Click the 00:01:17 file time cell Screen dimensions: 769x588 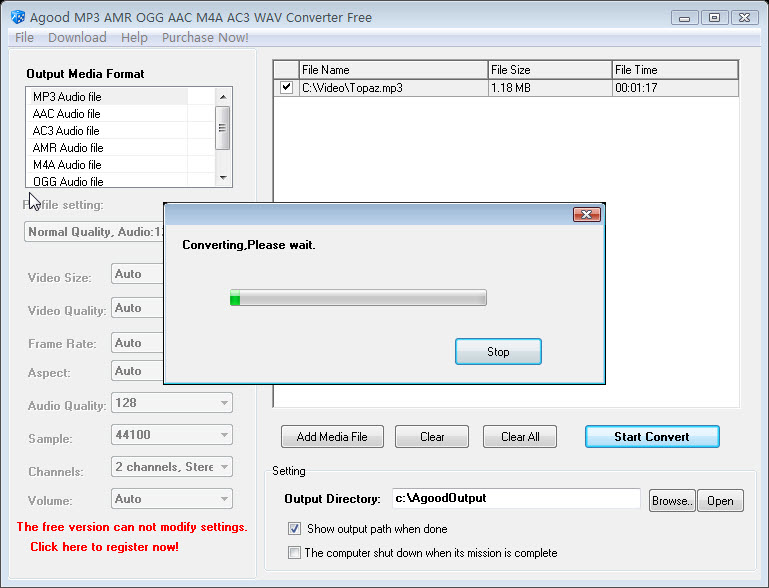tap(675, 88)
